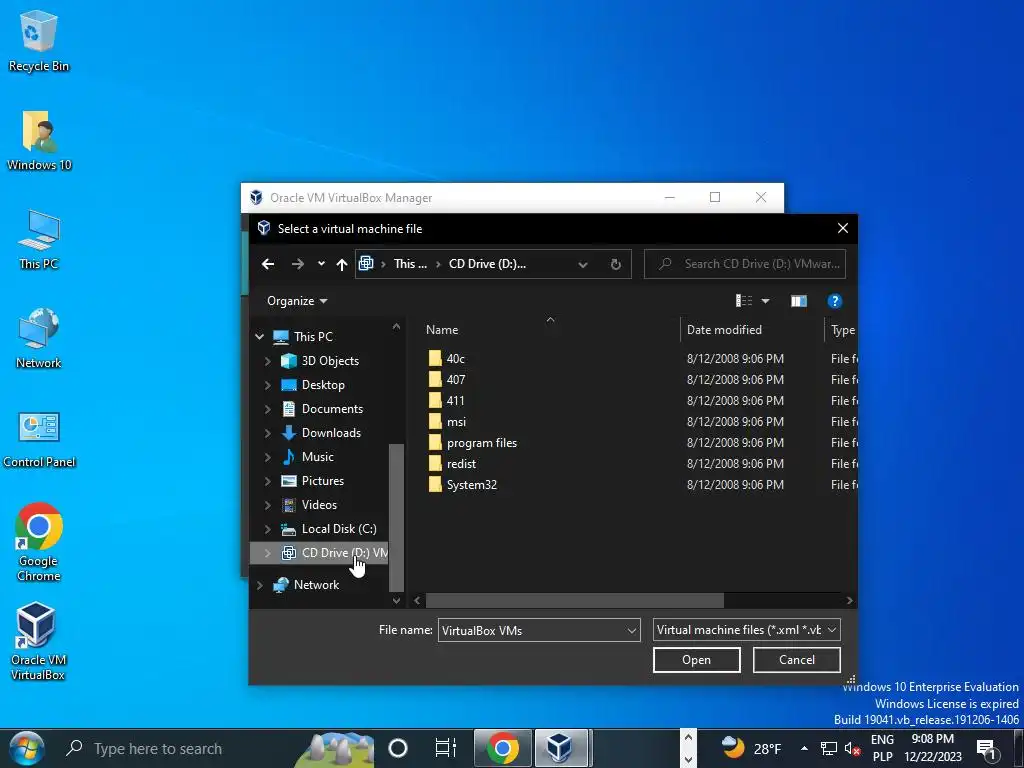Select Local Disk (C:) in navigation pane

click(x=328, y=528)
